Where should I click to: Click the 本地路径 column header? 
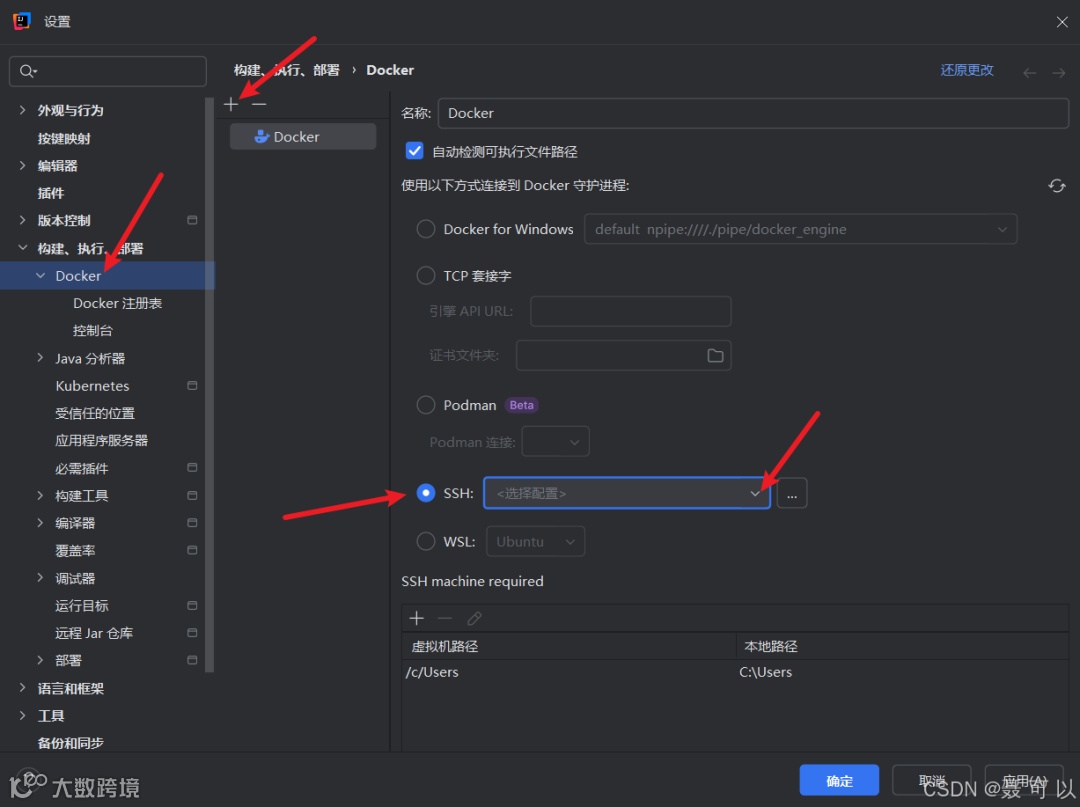[771, 646]
